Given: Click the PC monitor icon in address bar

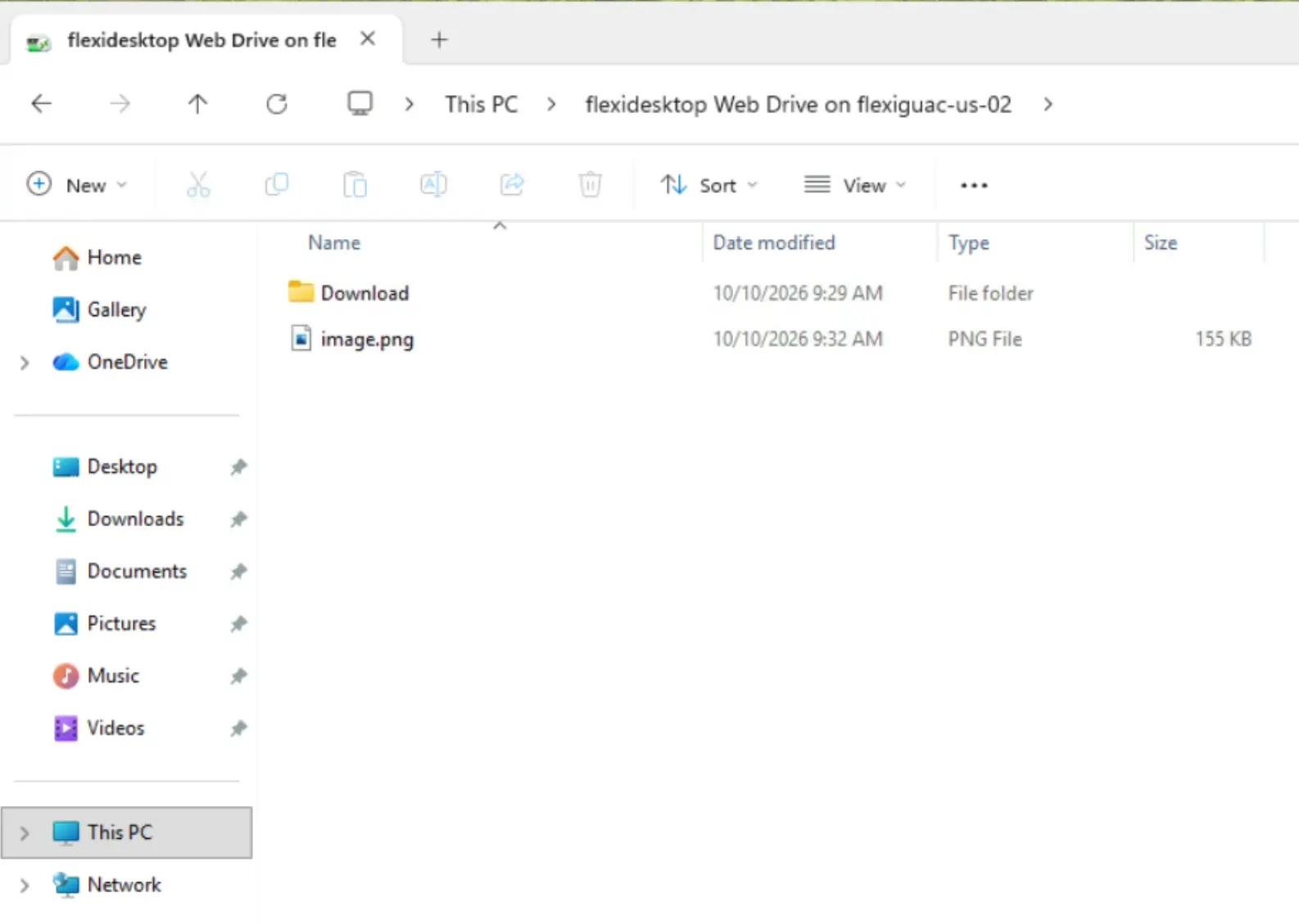Looking at the screenshot, I should pos(360,104).
